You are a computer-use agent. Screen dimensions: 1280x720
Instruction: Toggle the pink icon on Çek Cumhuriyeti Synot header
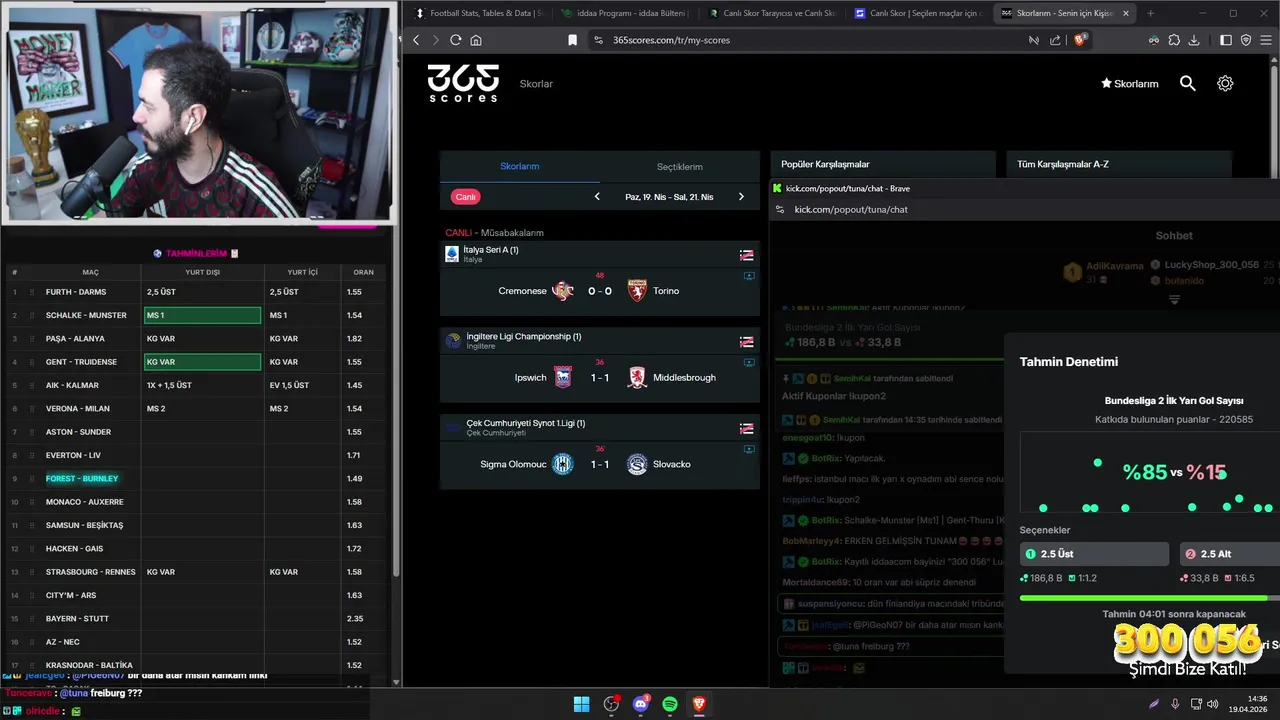(746, 428)
